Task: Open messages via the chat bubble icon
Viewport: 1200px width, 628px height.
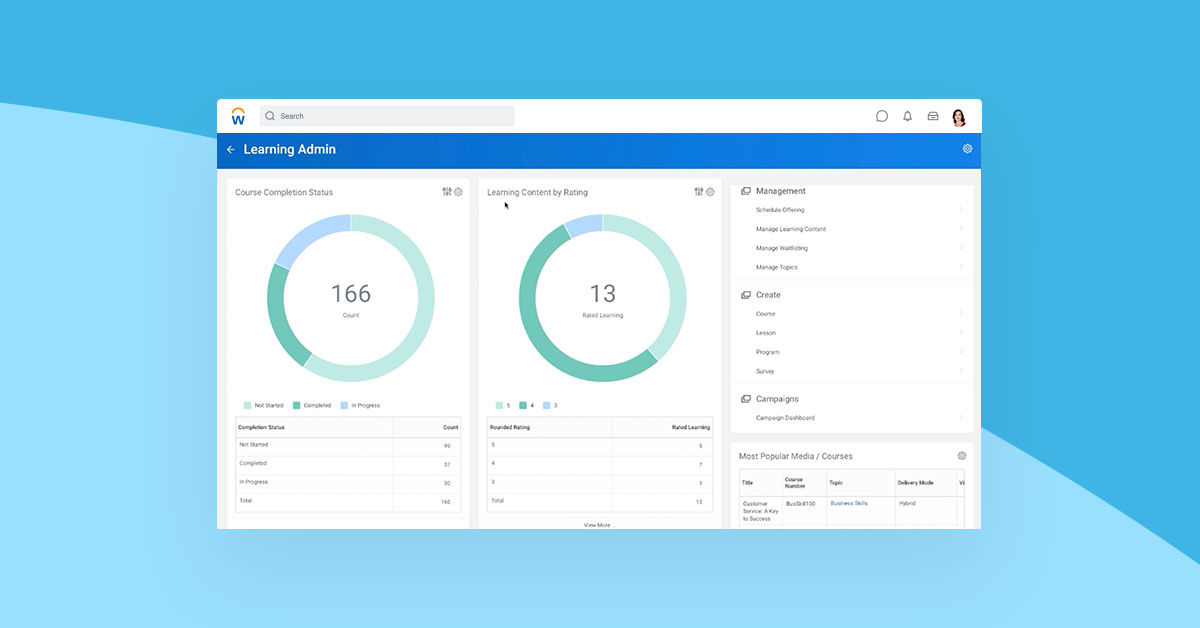Action: click(x=881, y=116)
